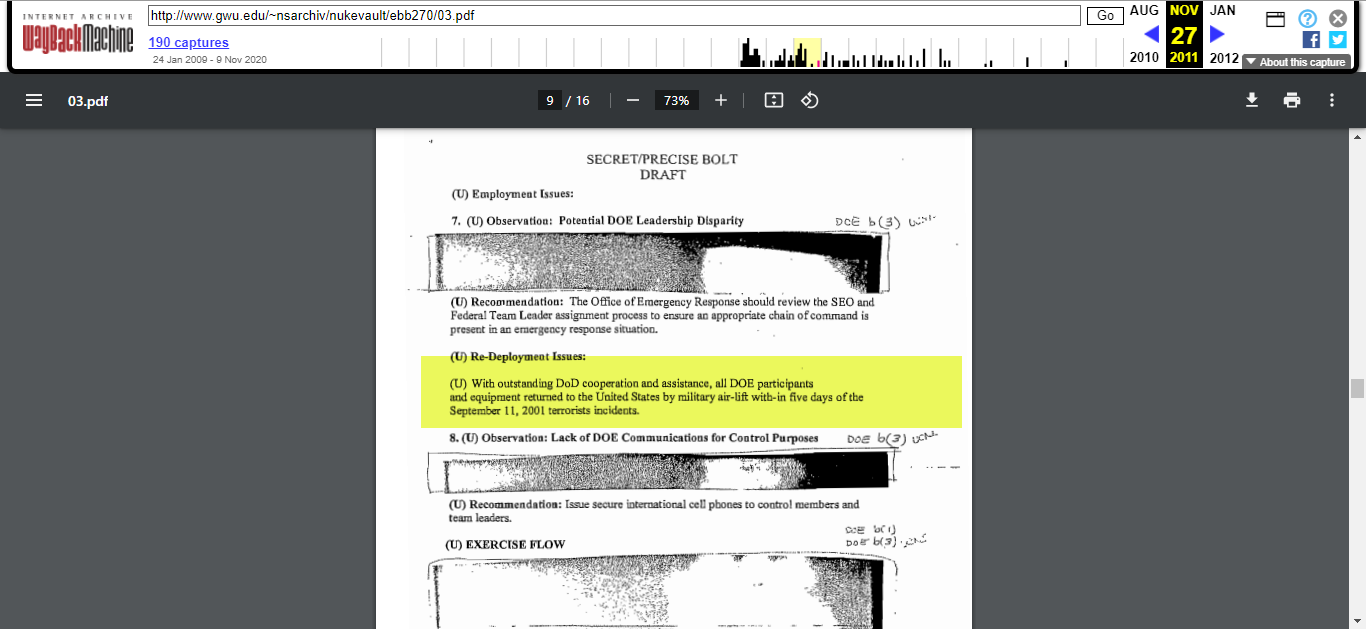The width and height of the screenshot is (1366, 629).
Task: Print the PDF document
Action: (x=1292, y=100)
